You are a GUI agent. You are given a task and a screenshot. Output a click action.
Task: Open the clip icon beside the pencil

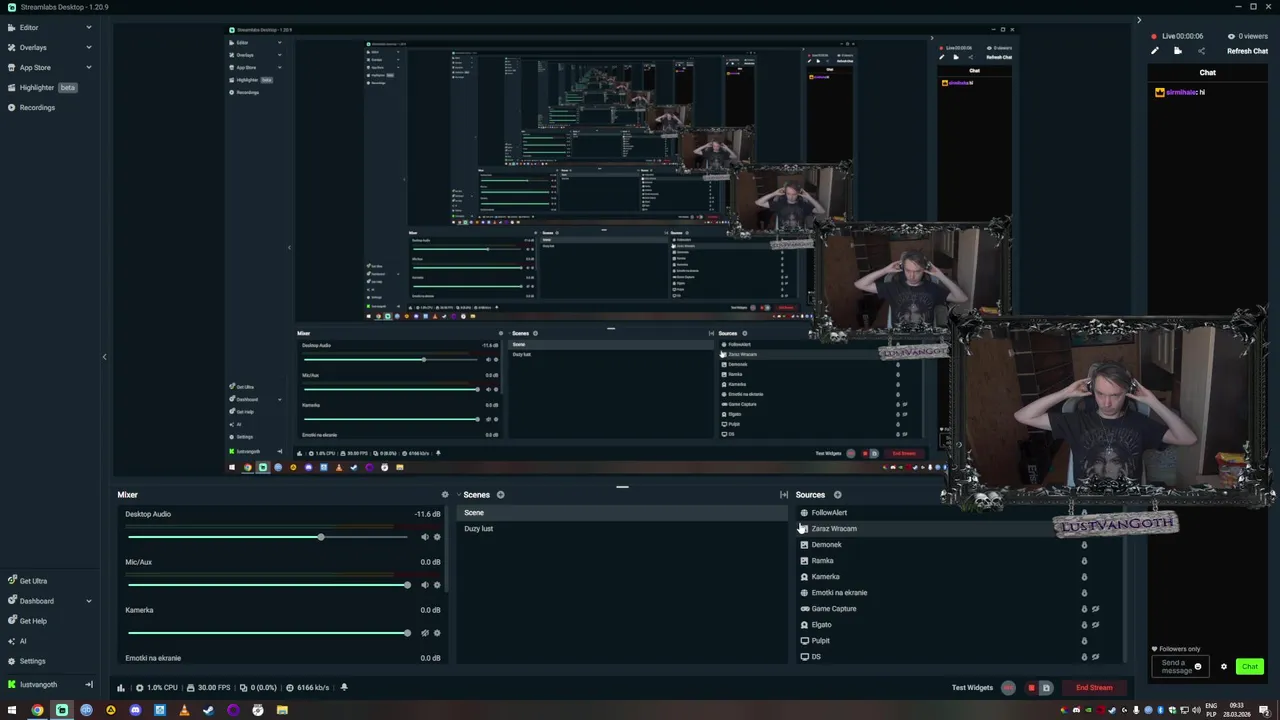pos(1178,51)
